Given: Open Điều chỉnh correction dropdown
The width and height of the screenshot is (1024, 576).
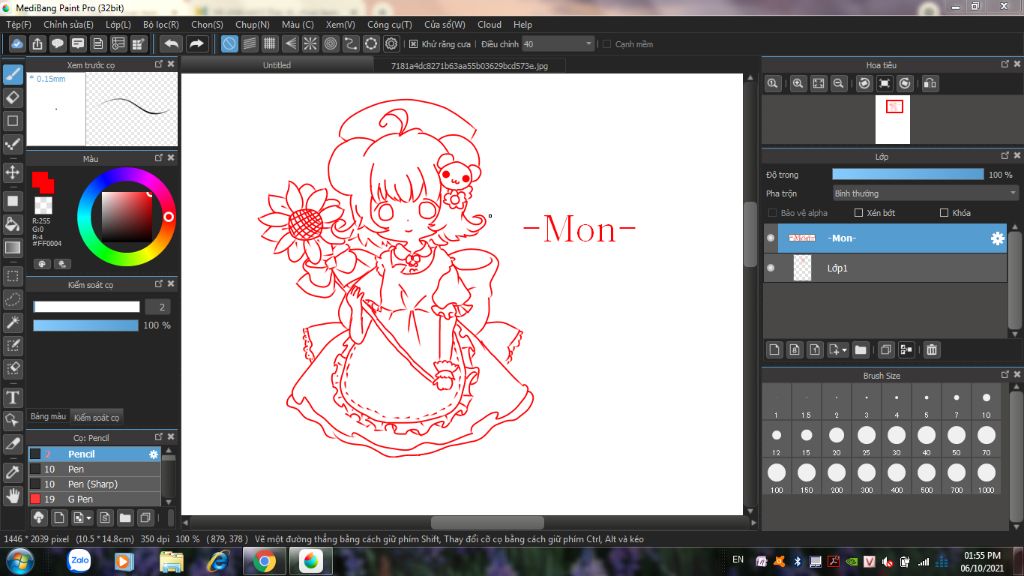Looking at the screenshot, I should [558, 44].
